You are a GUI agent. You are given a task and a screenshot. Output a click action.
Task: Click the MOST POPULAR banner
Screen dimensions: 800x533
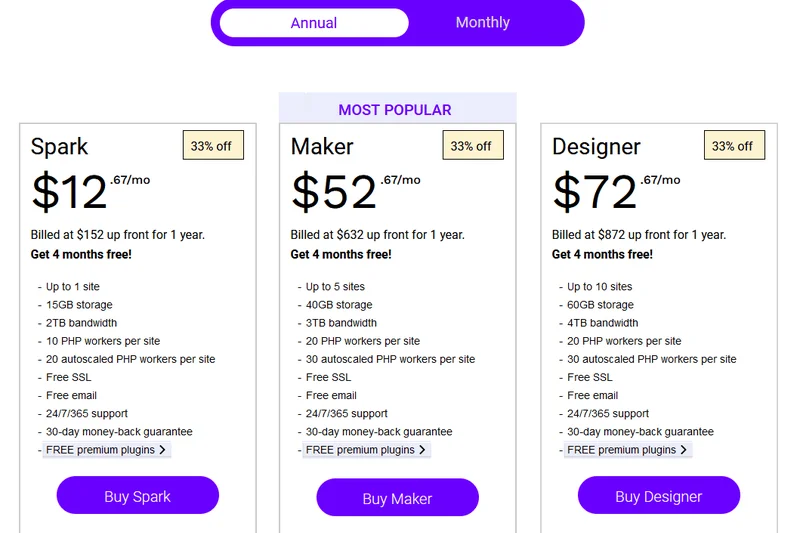(395, 110)
